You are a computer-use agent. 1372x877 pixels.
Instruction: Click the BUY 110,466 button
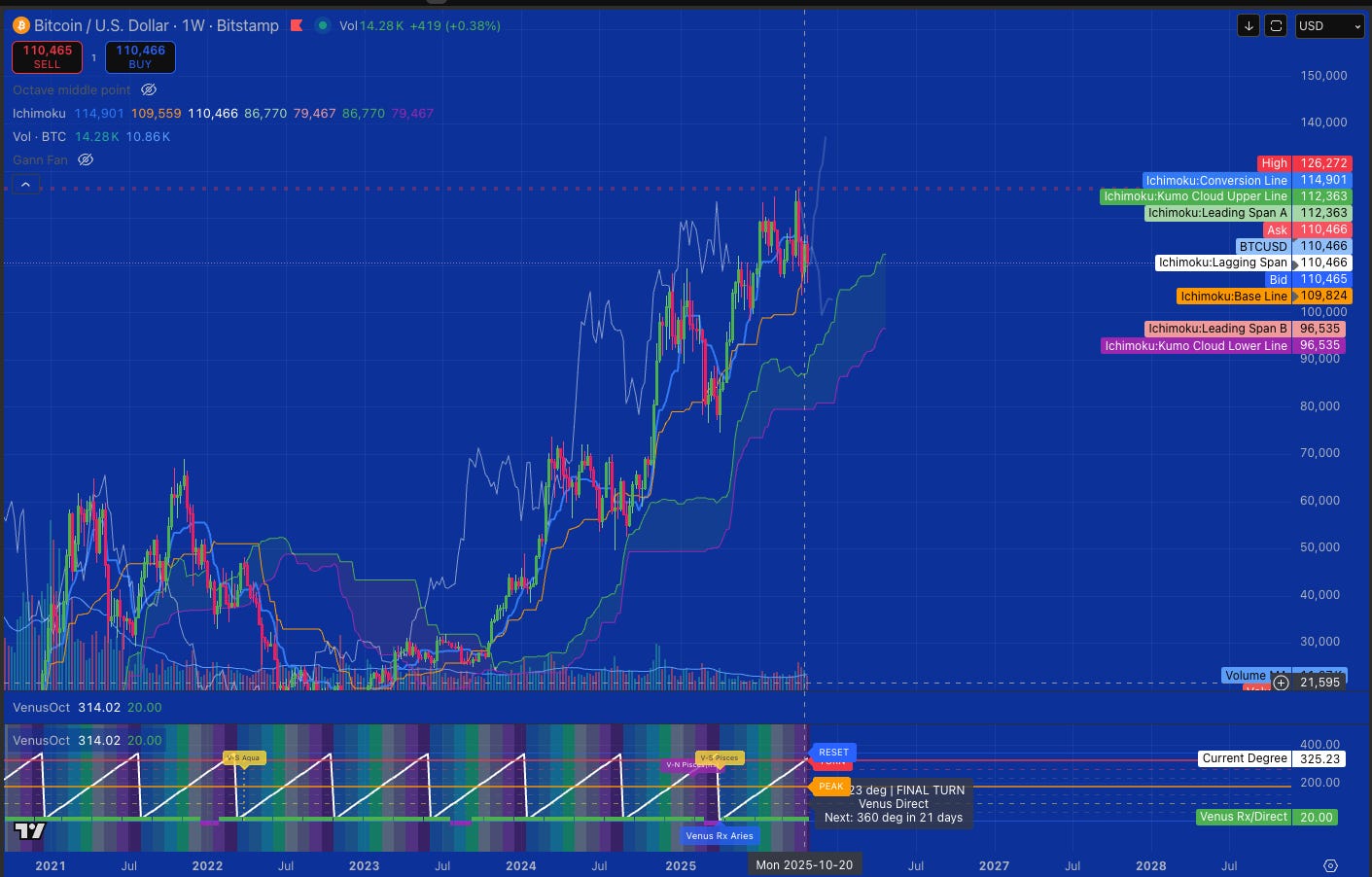(x=140, y=57)
